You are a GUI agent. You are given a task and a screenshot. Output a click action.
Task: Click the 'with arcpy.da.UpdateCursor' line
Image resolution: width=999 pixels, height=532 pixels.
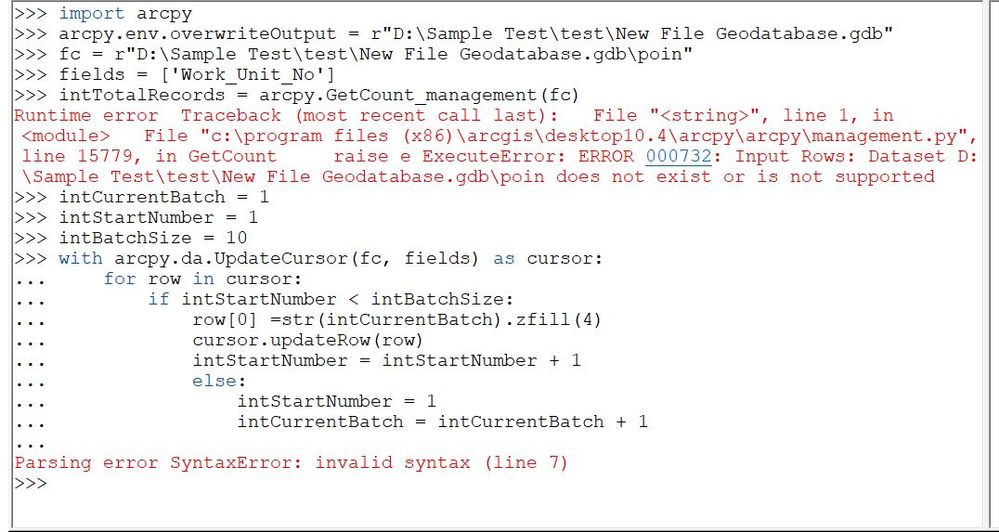[330, 258]
